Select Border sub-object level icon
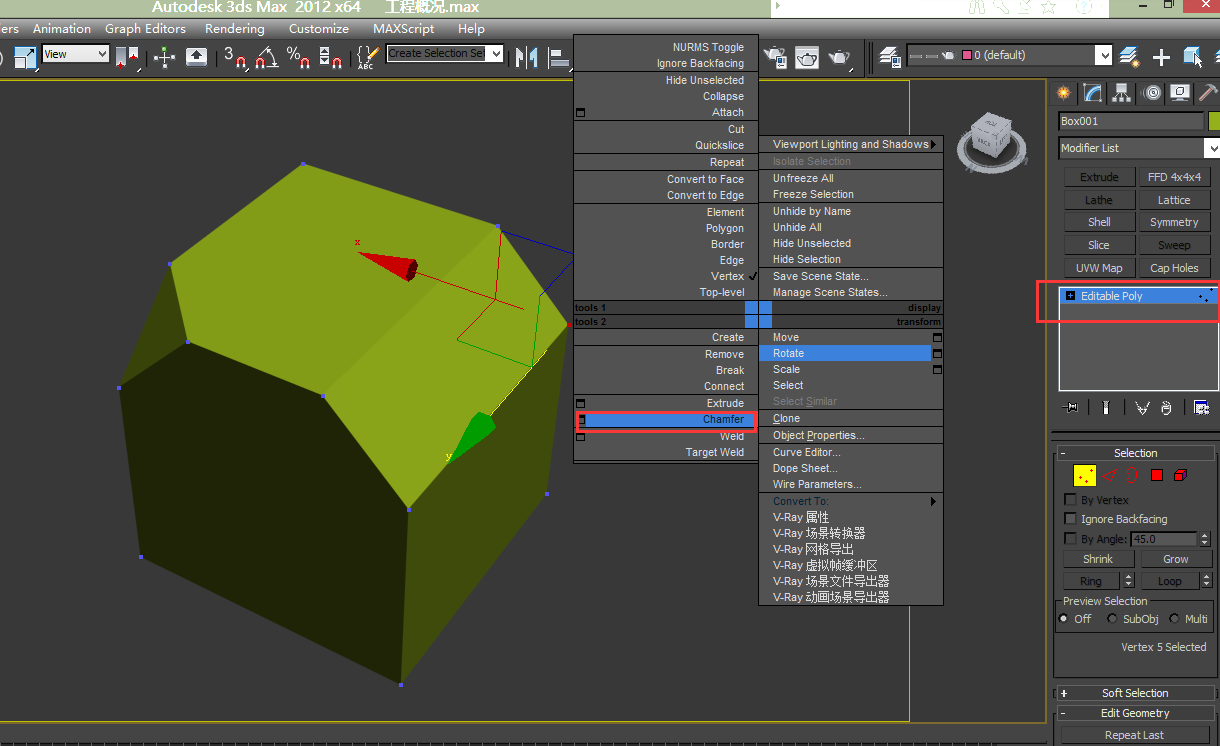Screen dimensions: 1220x746 coord(1133,475)
